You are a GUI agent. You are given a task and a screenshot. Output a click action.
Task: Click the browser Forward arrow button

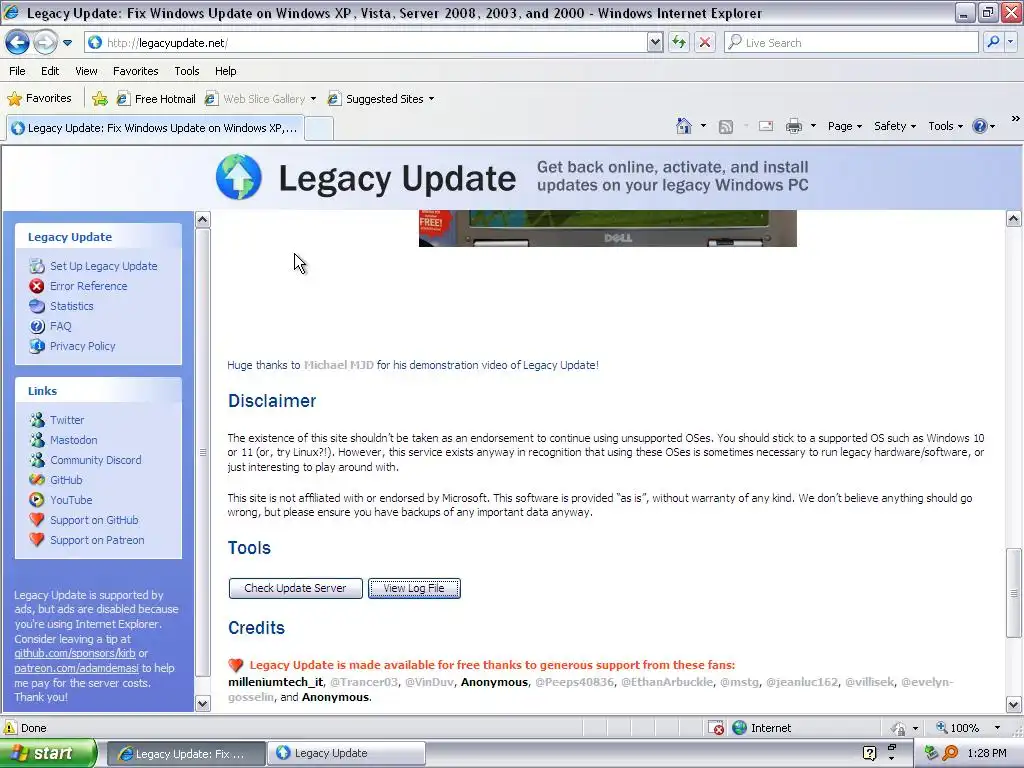tap(44, 43)
